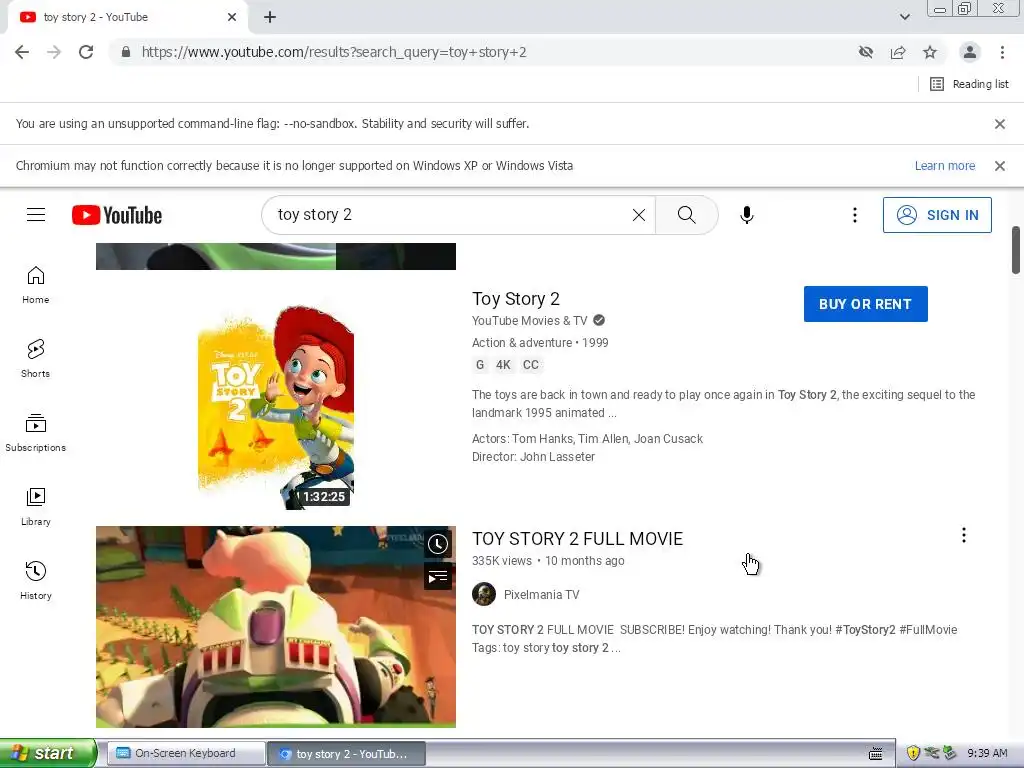
Task: Click the G rating badge
Action: pos(480,365)
